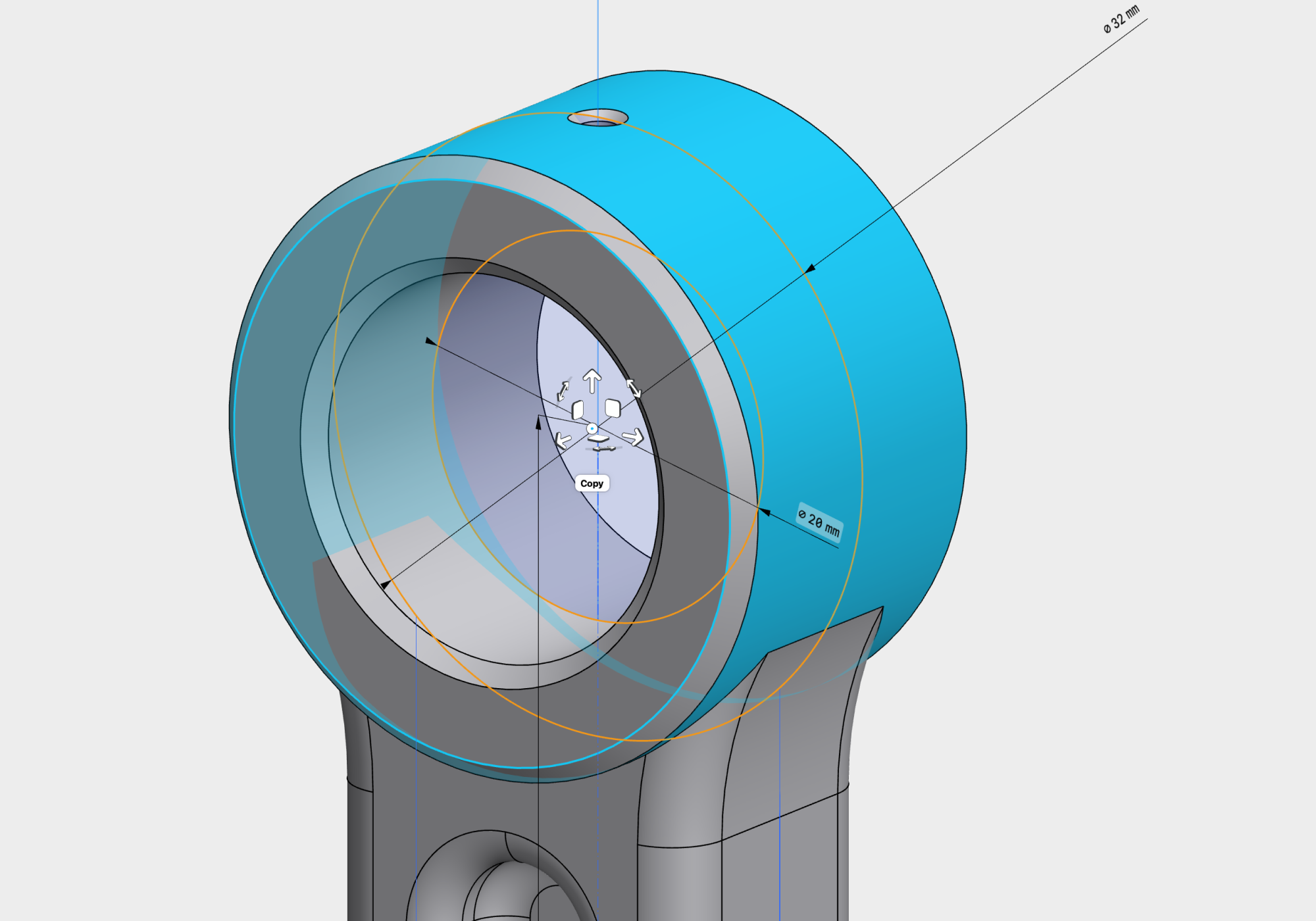Click the right-pointing move arrow on gizmo
Image resolution: width=1316 pixels, height=921 pixels.
coord(634,437)
